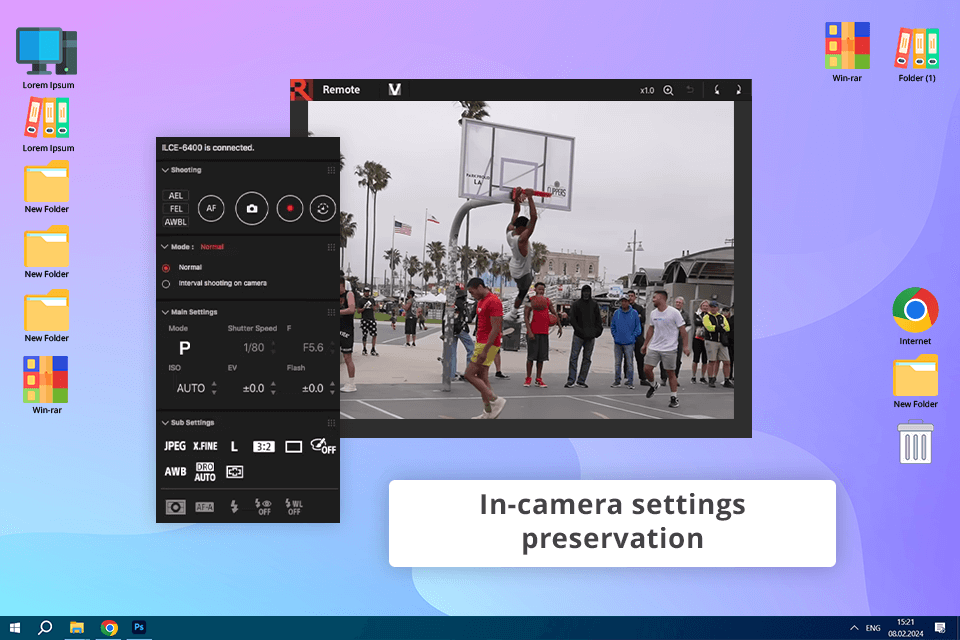Open the Folder (1) desktop icon
960x640 pixels.
(x=917, y=54)
